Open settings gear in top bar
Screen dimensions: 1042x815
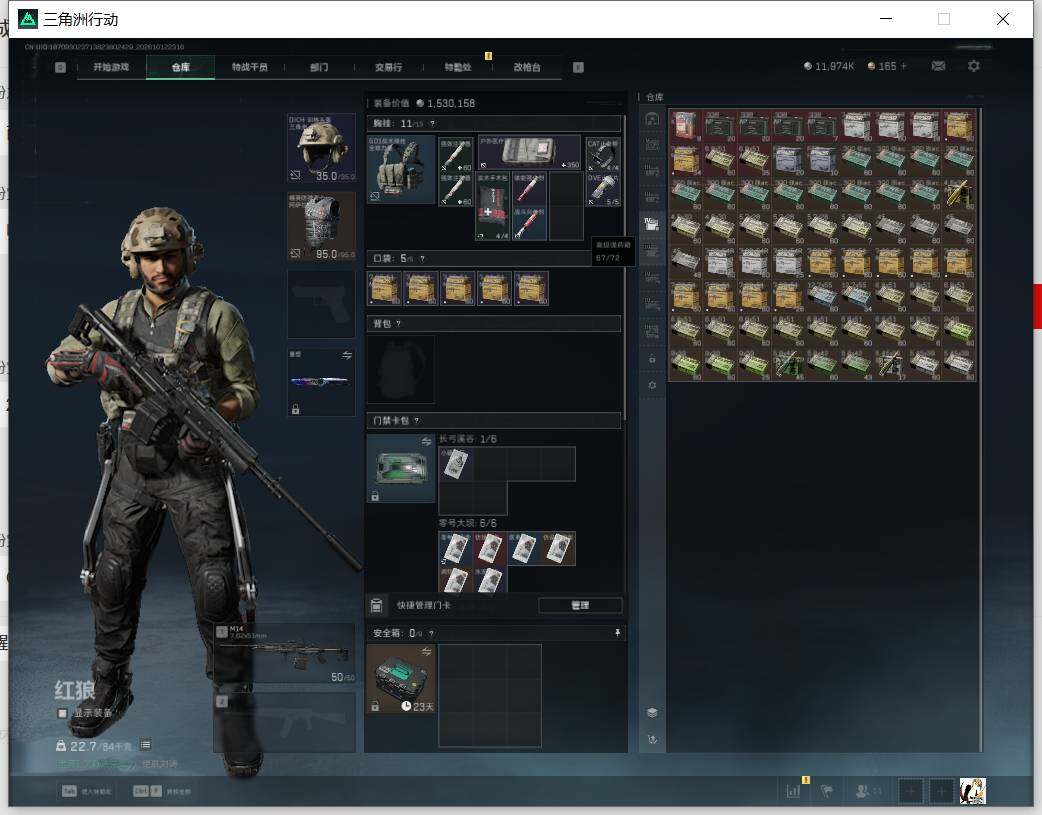click(x=974, y=66)
